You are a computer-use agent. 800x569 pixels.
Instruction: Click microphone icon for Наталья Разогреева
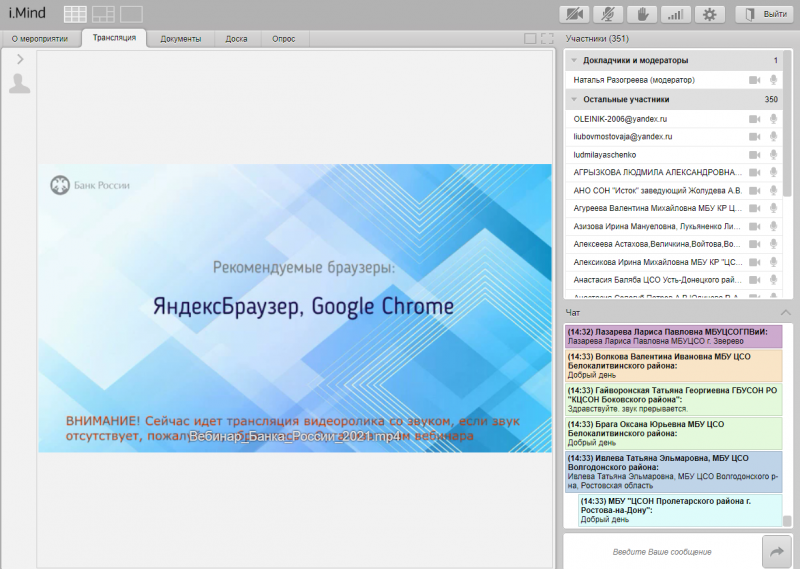[773, 80]
